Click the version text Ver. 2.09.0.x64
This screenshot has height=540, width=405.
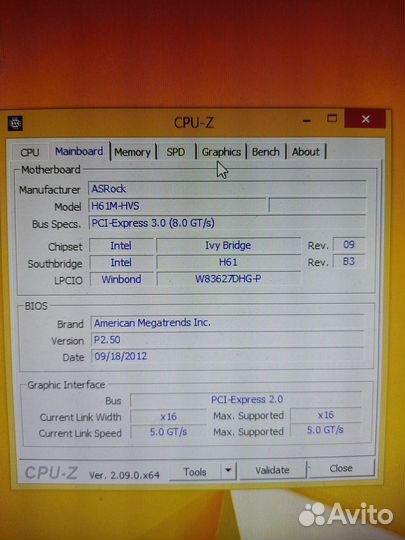[x=124, y=476]
